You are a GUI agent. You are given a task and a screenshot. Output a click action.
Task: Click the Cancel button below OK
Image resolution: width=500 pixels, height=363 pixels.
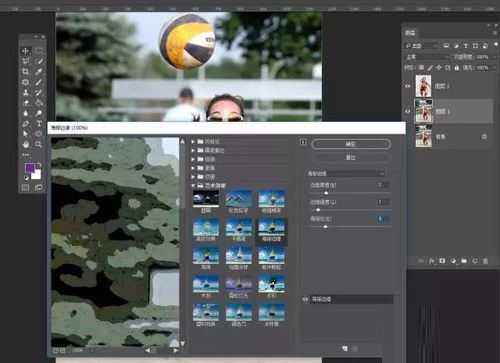click(351, 157)
